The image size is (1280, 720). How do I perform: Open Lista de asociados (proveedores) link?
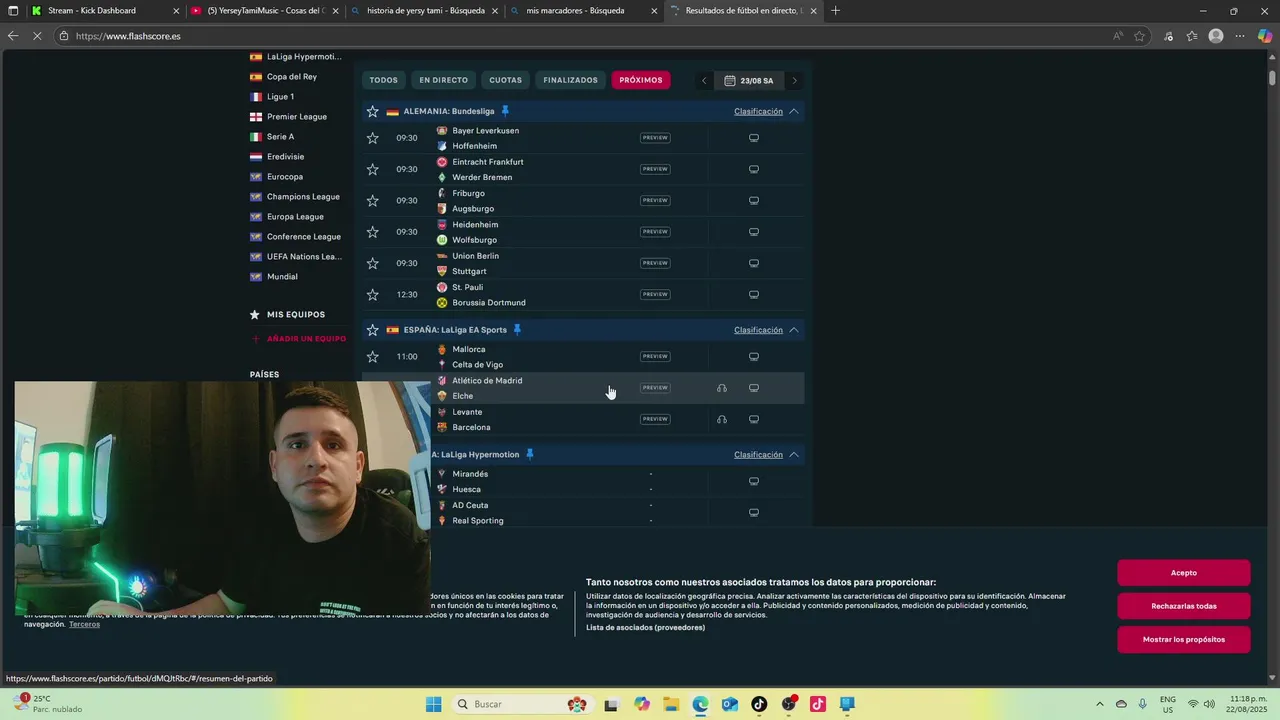click(645, 628)
